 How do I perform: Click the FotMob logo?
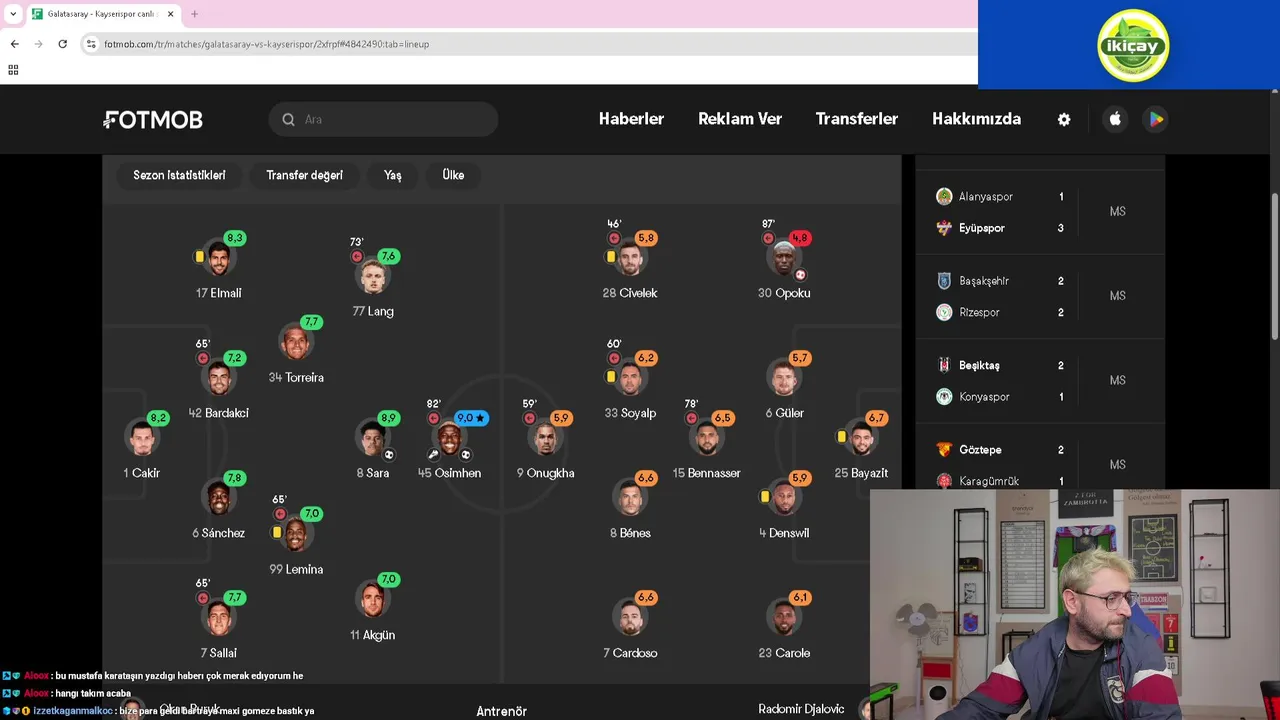point(153,120)
